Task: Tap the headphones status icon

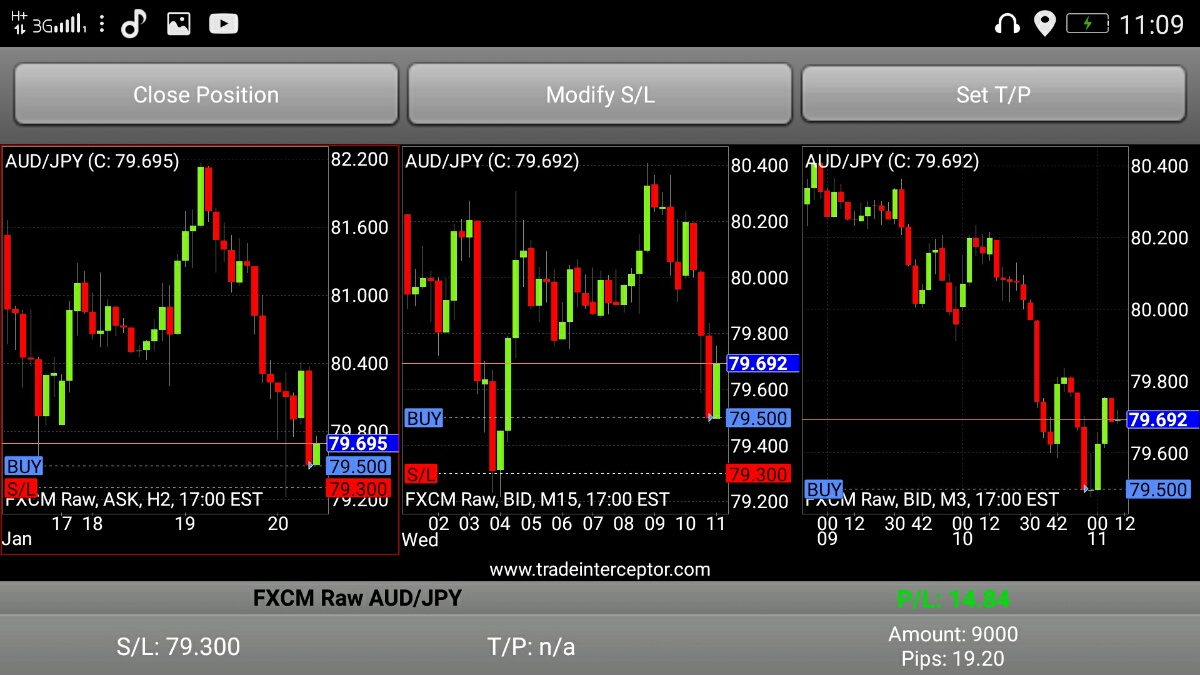Action: [1007, 23]
